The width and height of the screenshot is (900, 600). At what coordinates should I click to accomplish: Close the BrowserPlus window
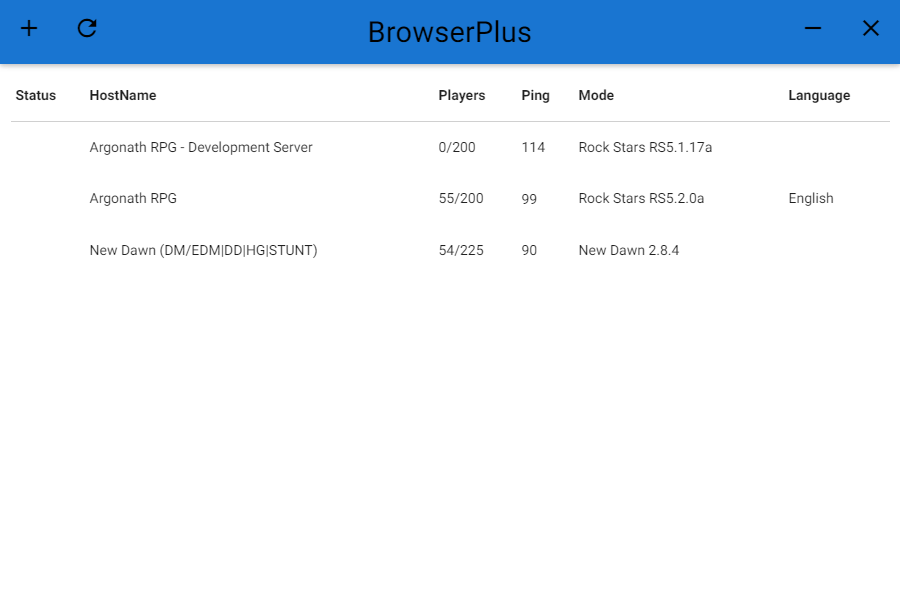(x=871, y=28)
